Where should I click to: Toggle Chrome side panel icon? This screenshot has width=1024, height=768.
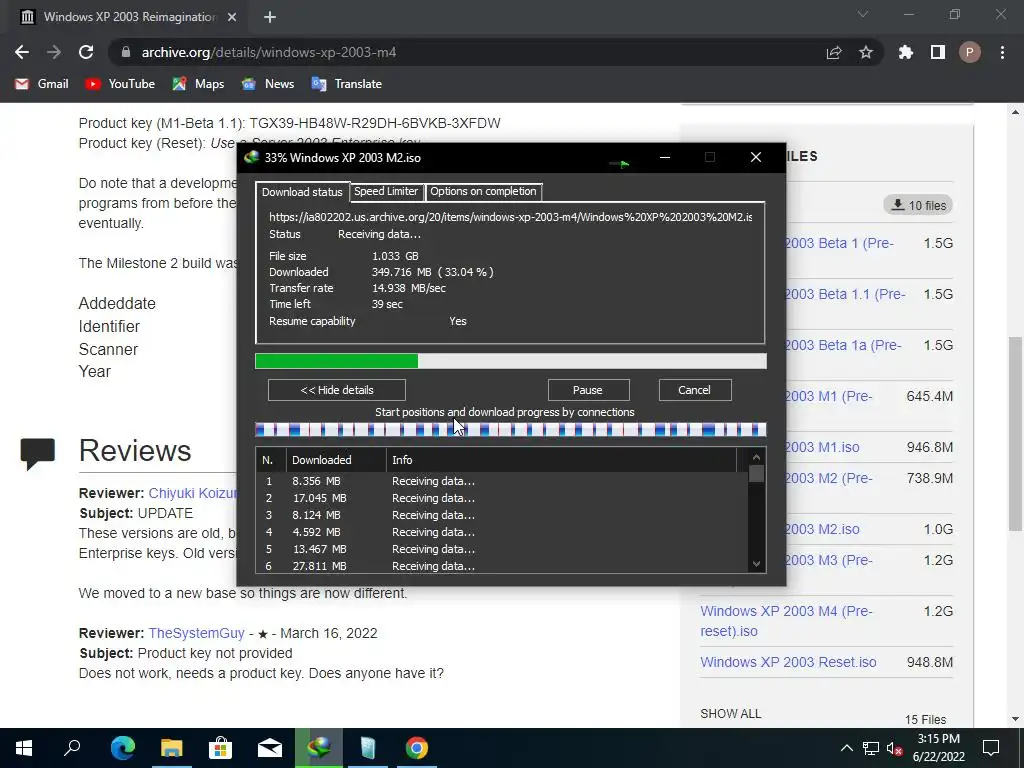[x=938, y=52]
